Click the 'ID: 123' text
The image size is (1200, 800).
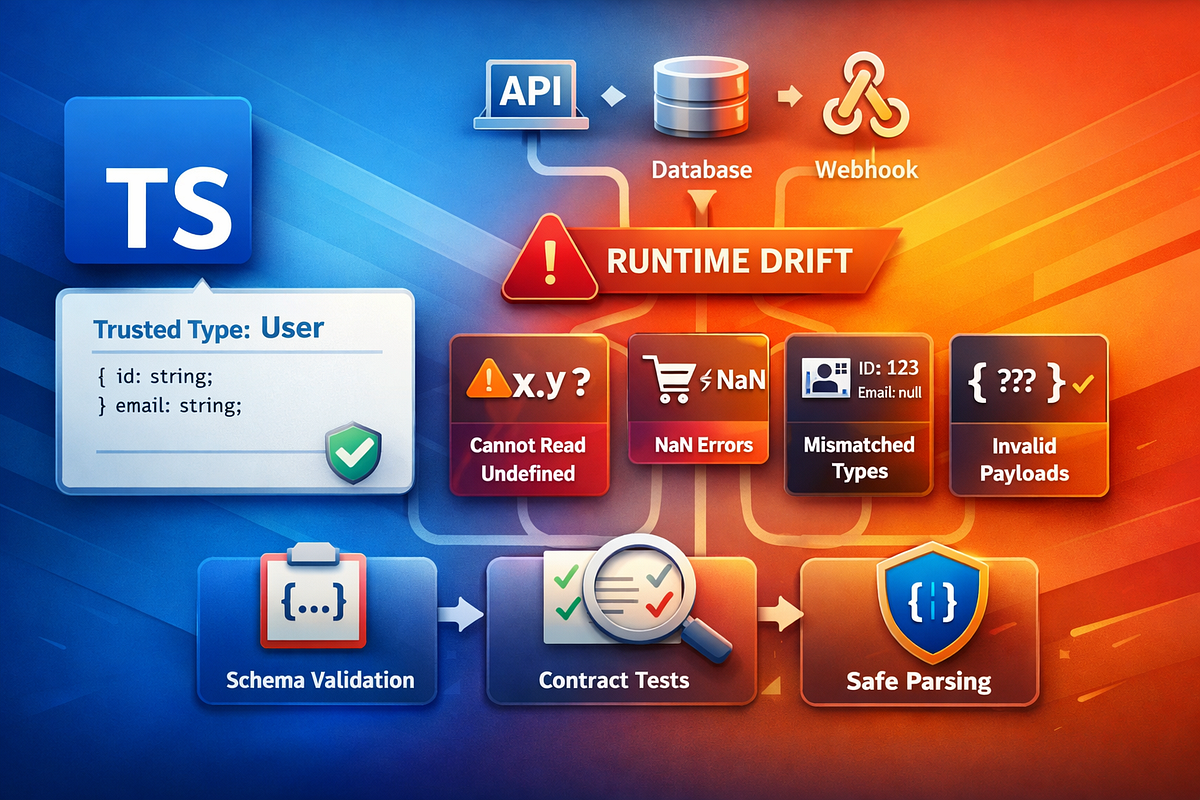[888, 367]
